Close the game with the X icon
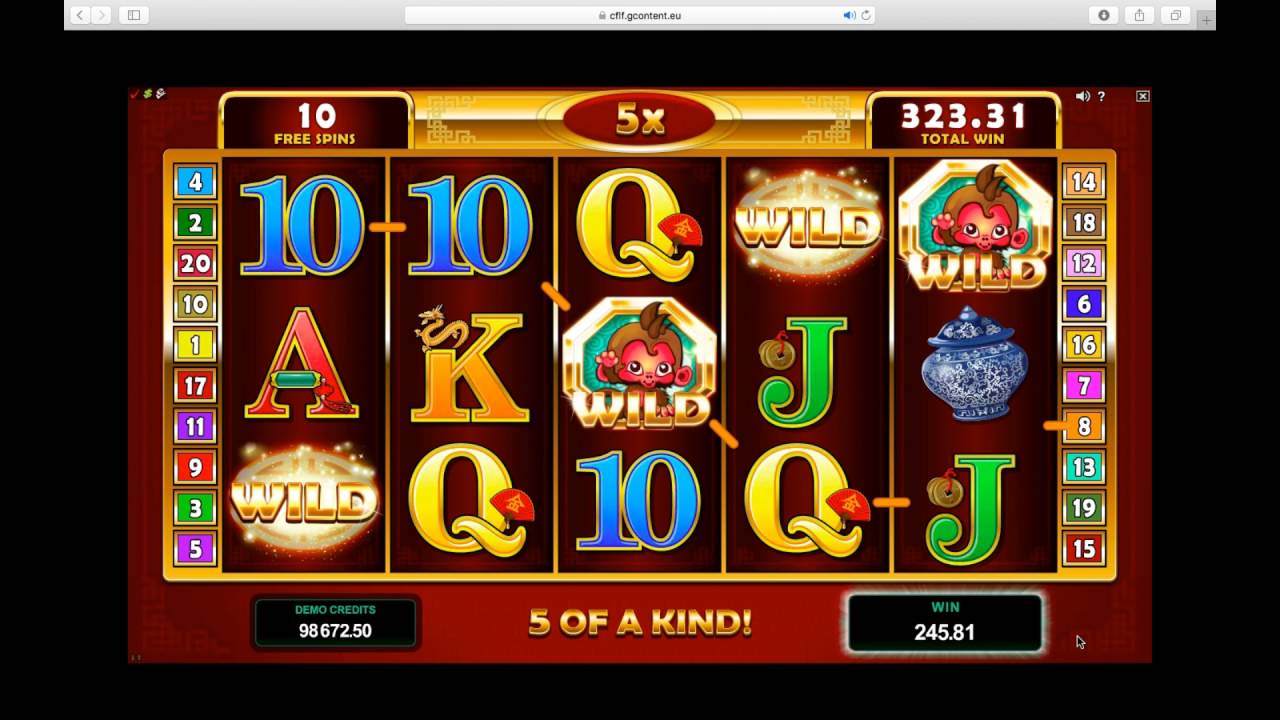 tap(1143, 96)
